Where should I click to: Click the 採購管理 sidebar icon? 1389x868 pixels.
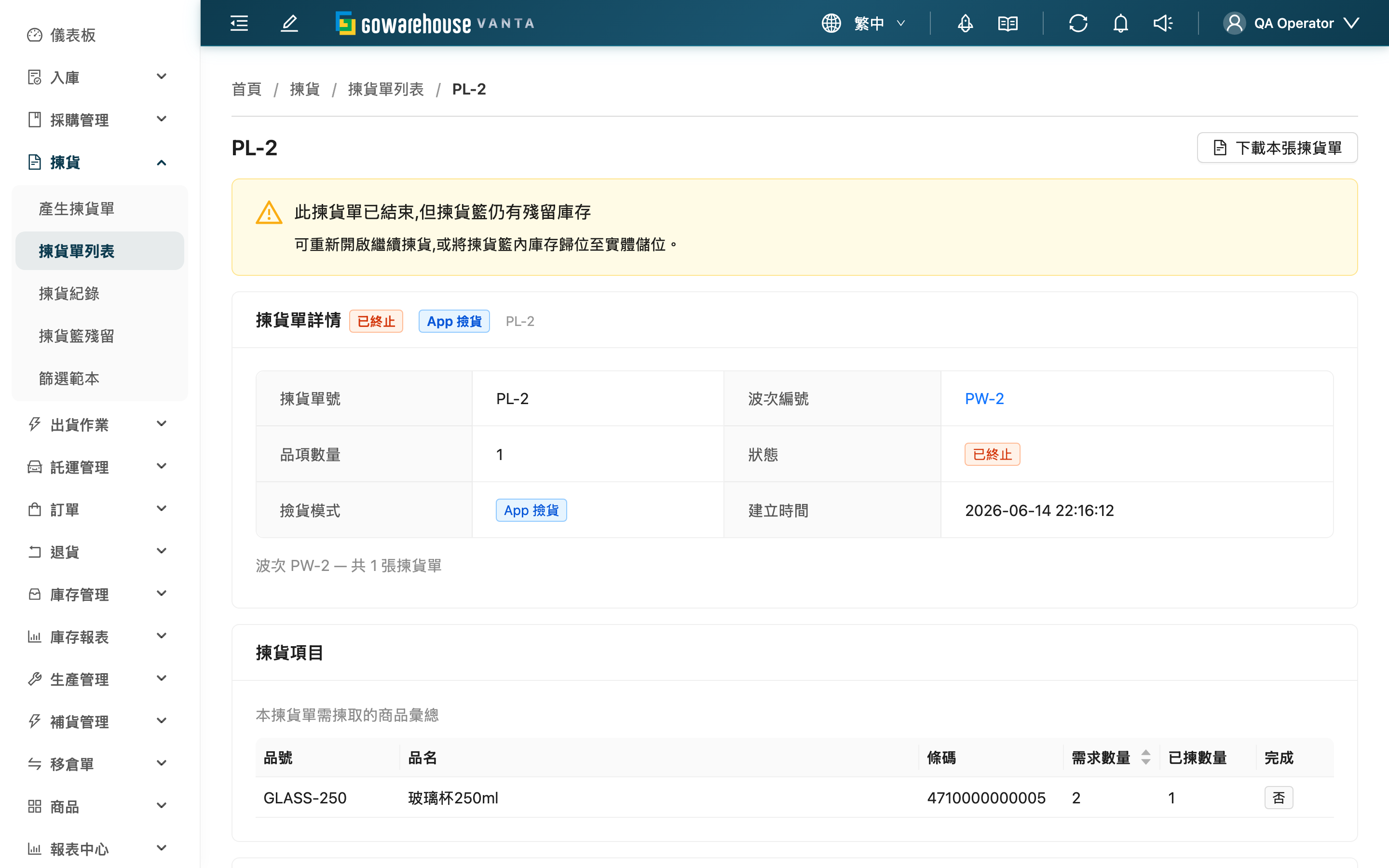34,120
